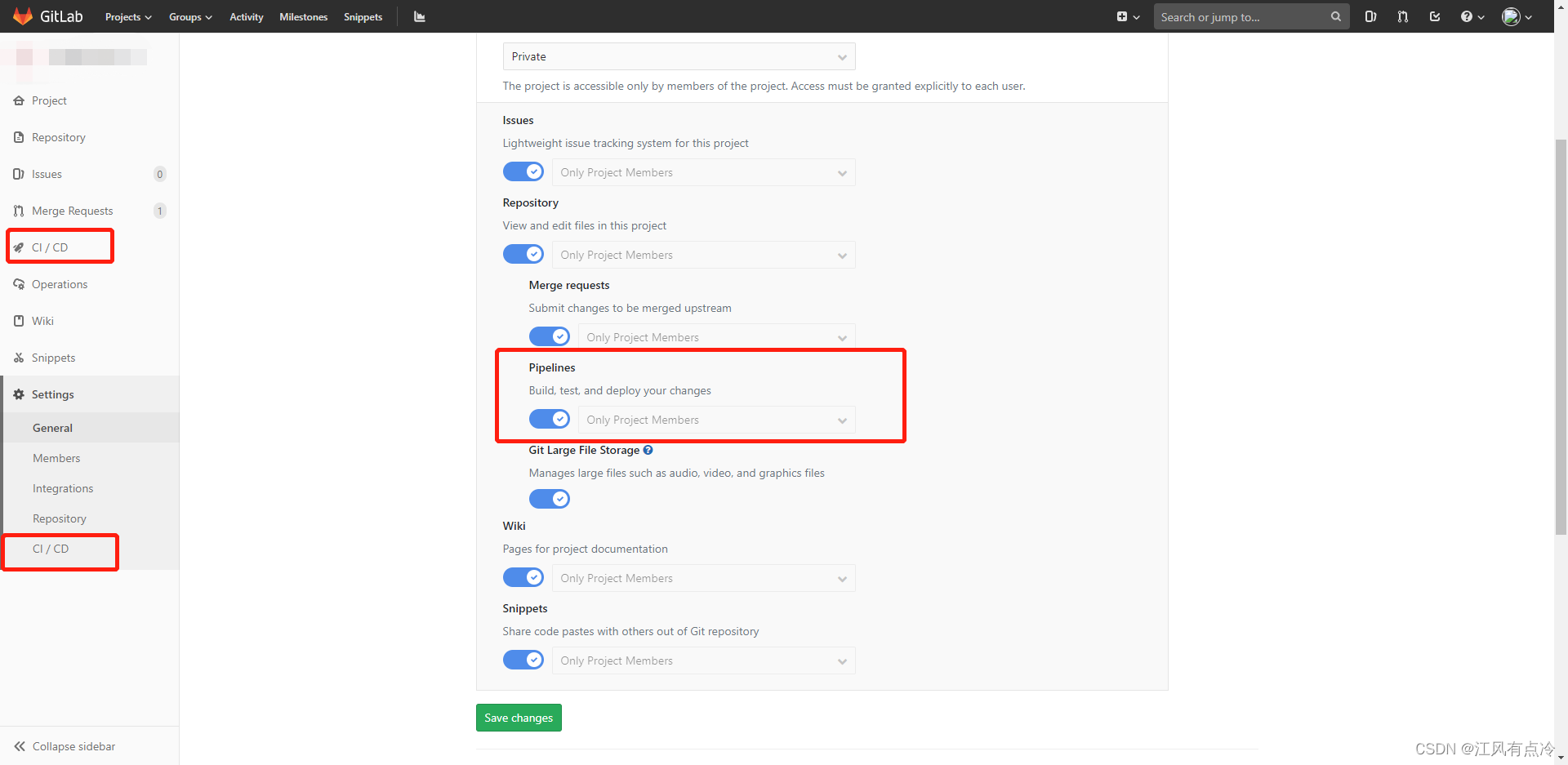Open the Pipelines access level dropdown

point(717,420)
